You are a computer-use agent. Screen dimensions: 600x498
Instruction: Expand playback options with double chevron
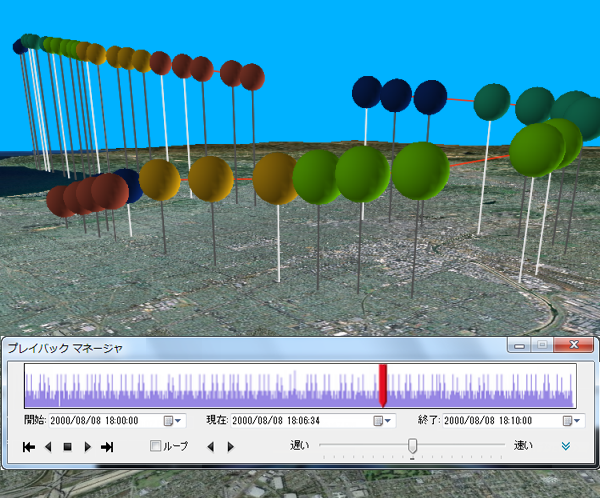pos(566,447)
